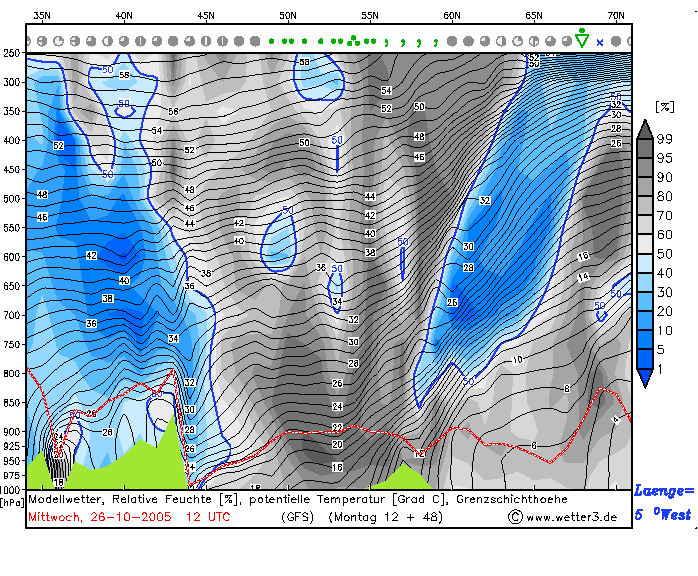Click the contour label 20

(x=337, y=444)
